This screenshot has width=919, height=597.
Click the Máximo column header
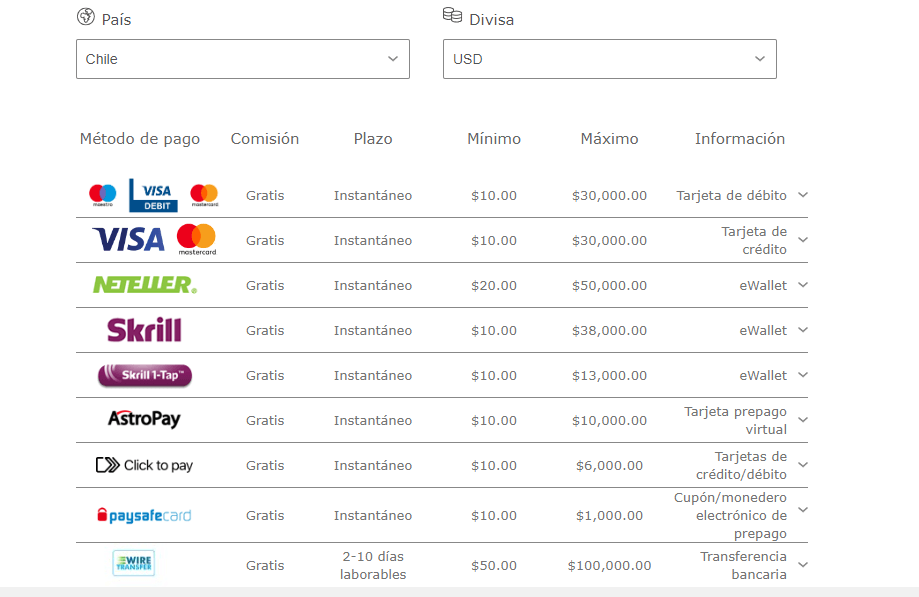tap(610, 139)
